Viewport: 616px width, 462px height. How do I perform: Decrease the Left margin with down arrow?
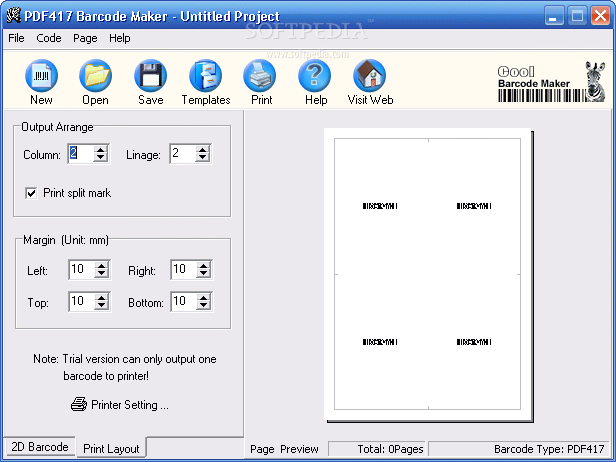pos(102,273)
